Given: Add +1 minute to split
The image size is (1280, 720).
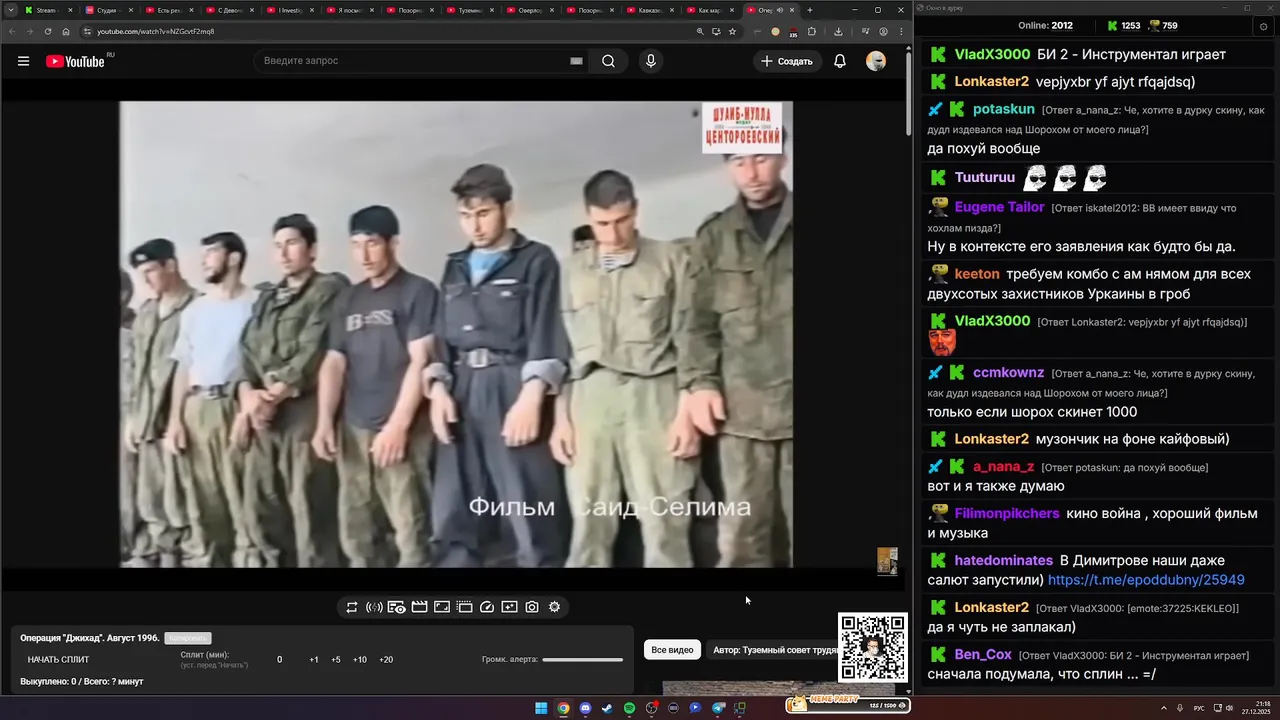Looking at the screenshot, I should 314,660.
